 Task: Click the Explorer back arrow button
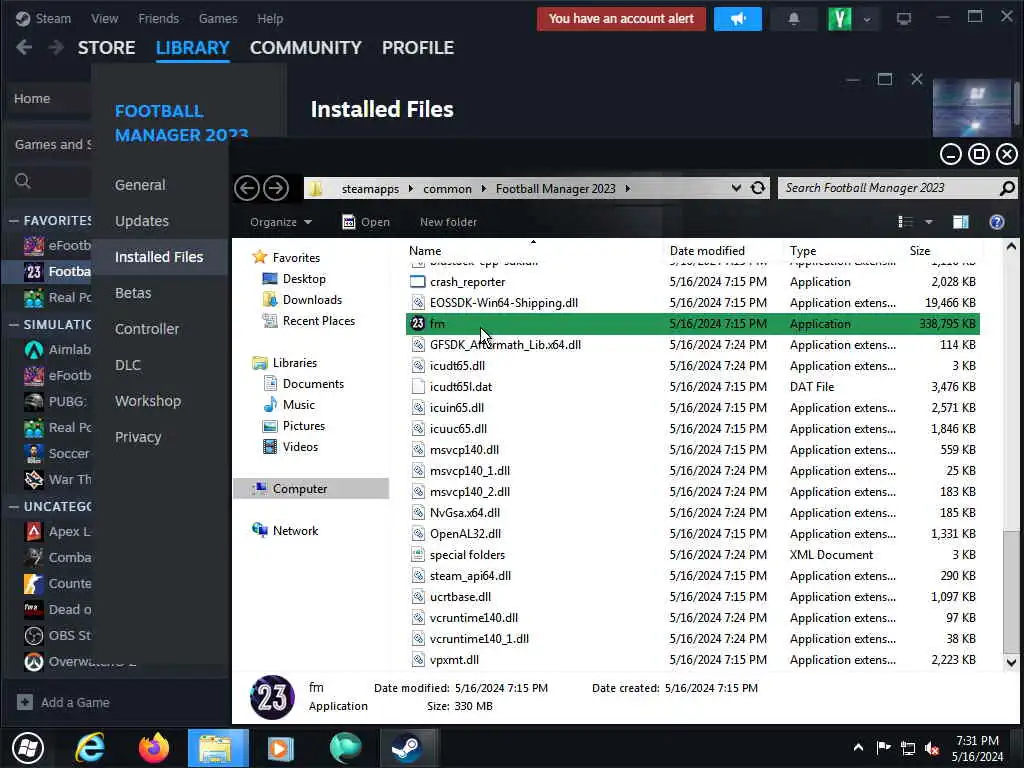coord(247,188)
